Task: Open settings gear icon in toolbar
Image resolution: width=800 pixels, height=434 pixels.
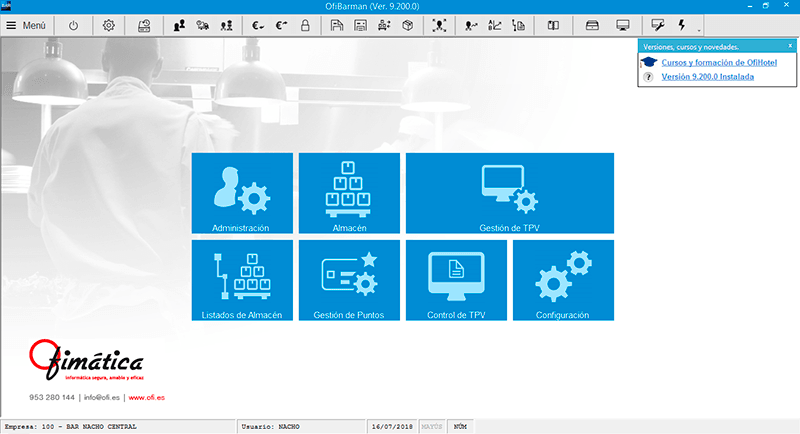Action: (x=110, y=25)
